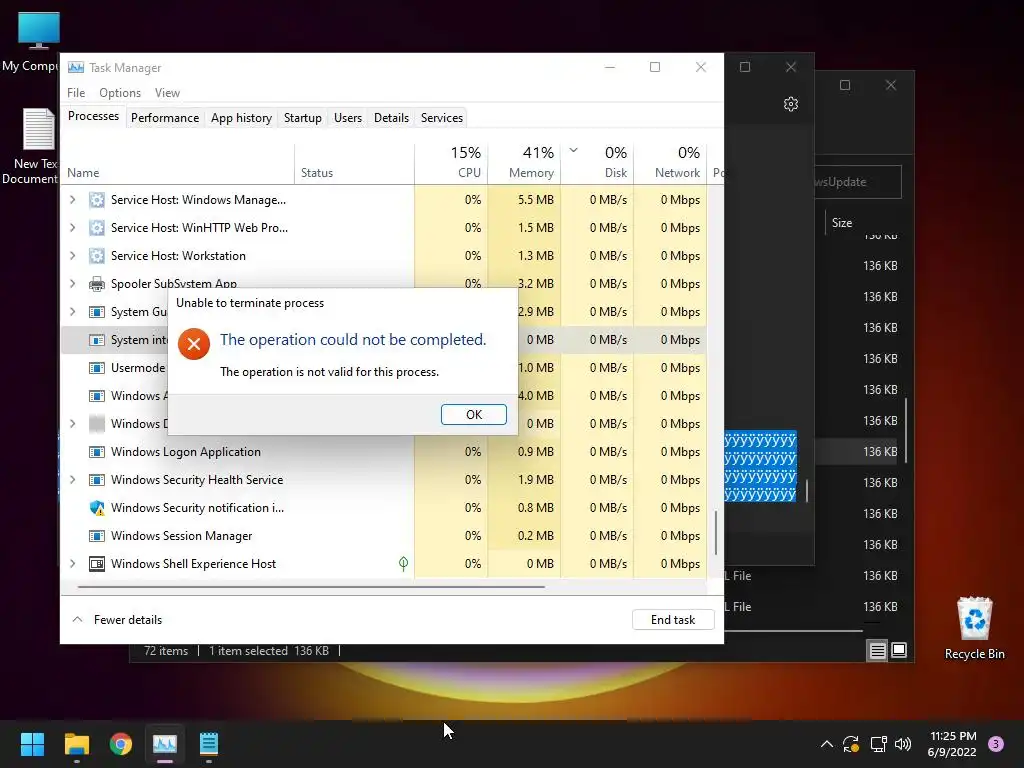Open the Options menu
The height and width of the screenshot is (768, 1024).
(120, 93)
